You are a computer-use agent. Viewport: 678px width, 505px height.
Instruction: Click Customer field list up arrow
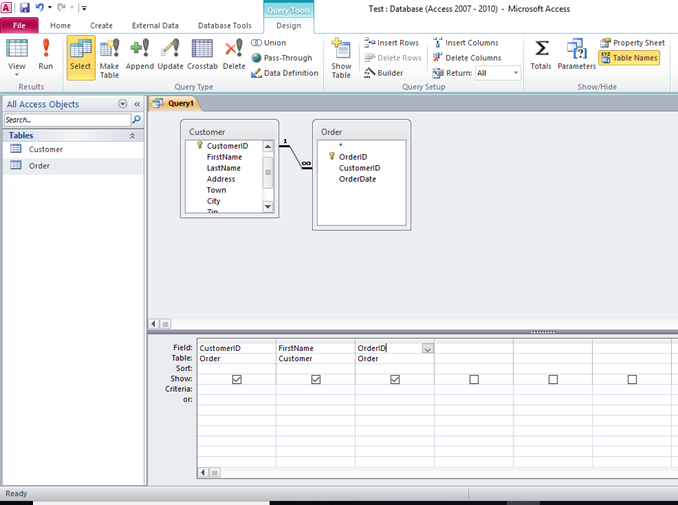coord(268,147)
